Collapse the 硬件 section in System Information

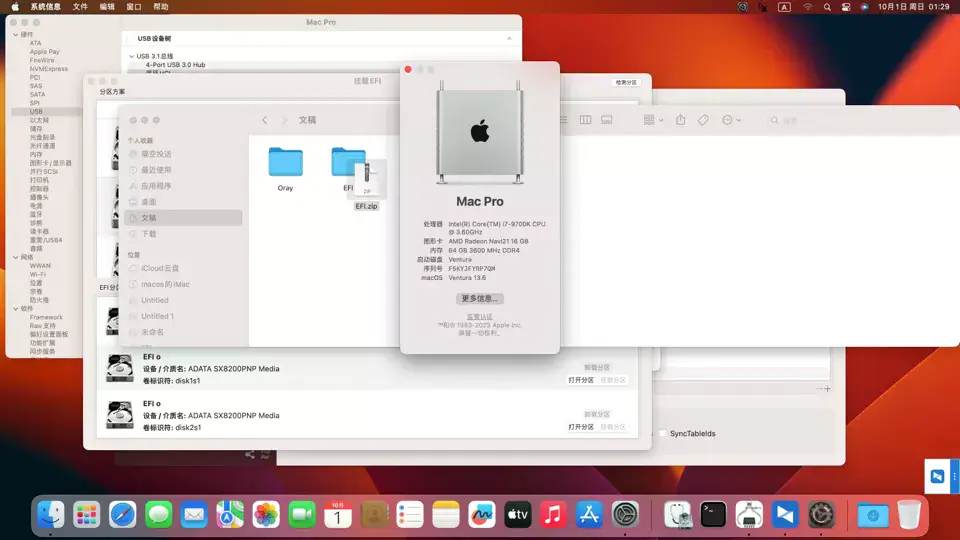(x=15, y=35)
